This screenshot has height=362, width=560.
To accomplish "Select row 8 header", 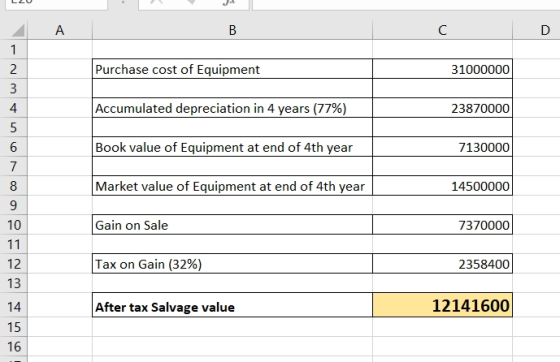I will 13,186.
